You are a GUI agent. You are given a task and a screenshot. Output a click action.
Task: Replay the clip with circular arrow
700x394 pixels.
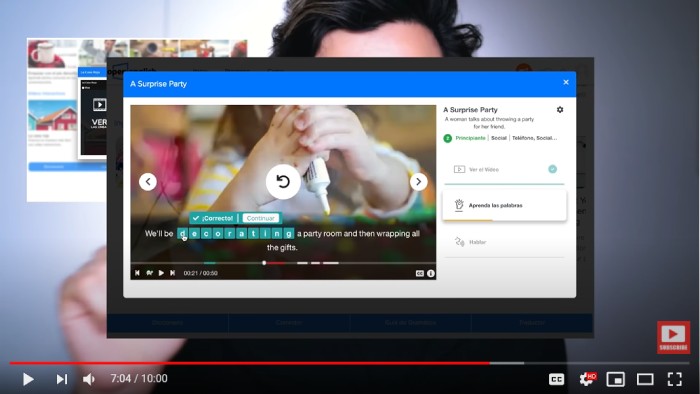coord(283,182)
